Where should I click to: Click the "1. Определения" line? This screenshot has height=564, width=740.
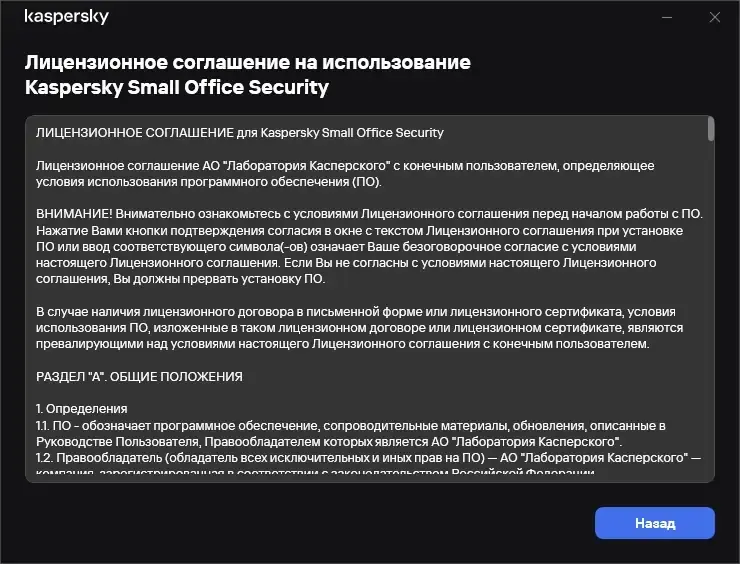pos(82,409)
